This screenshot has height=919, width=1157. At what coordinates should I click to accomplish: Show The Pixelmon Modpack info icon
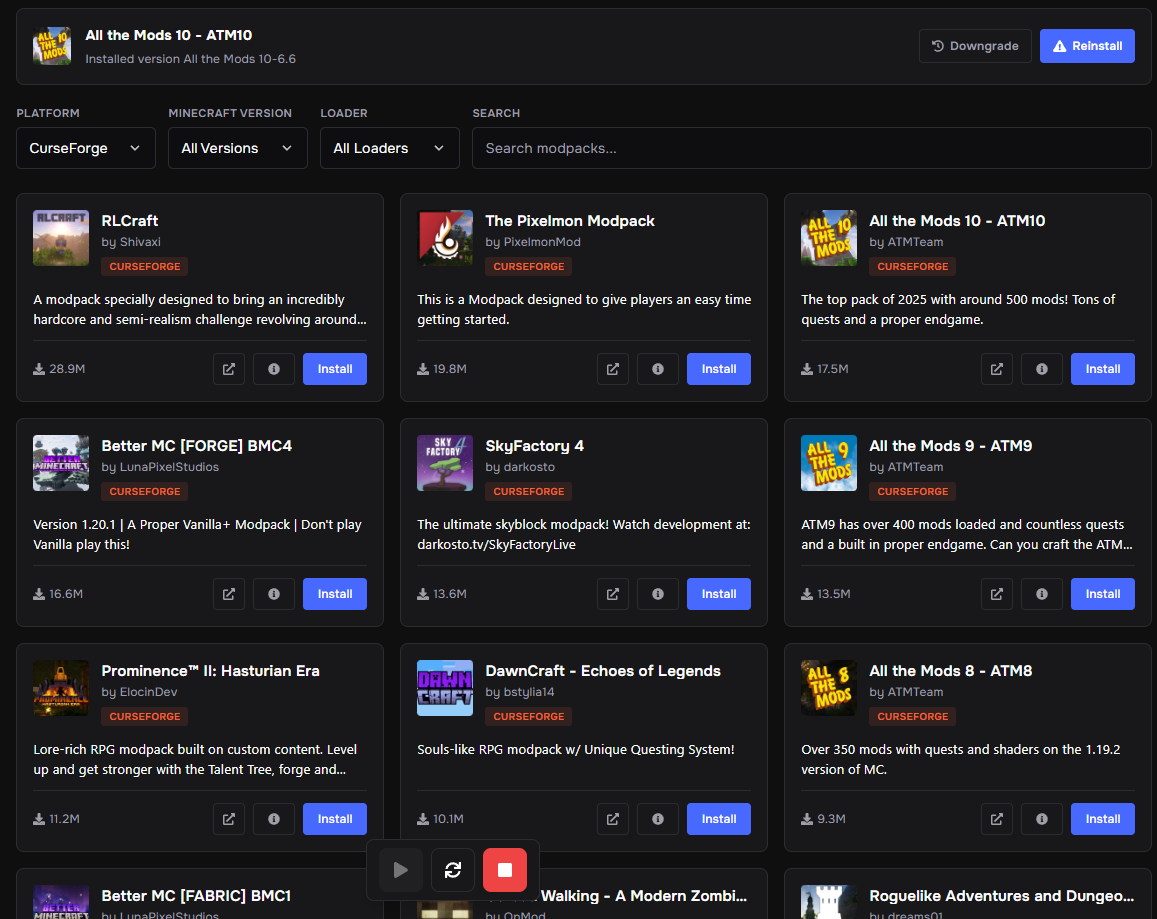click(x=657, y=369)
